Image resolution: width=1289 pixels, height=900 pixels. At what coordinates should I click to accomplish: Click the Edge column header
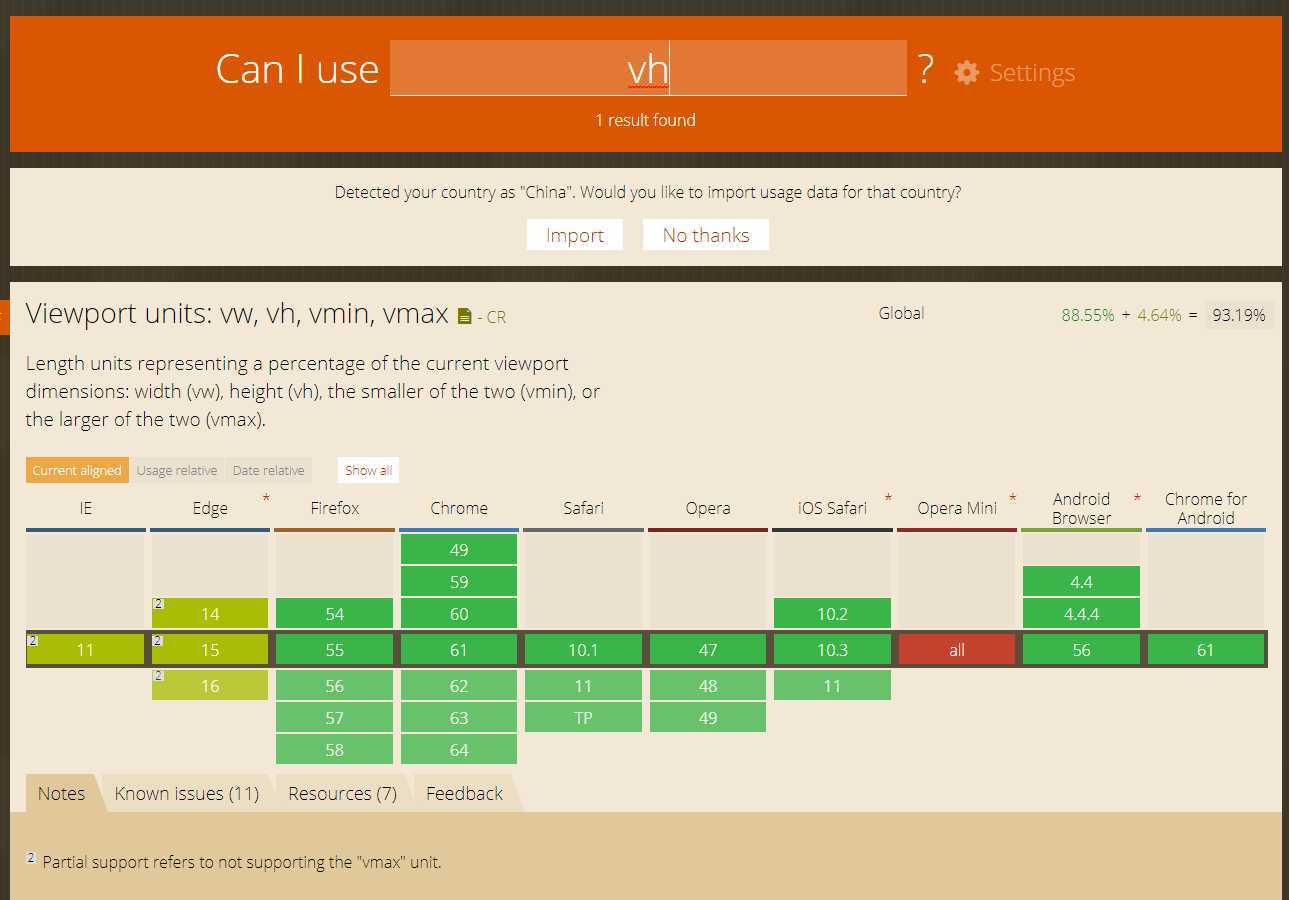210,508
